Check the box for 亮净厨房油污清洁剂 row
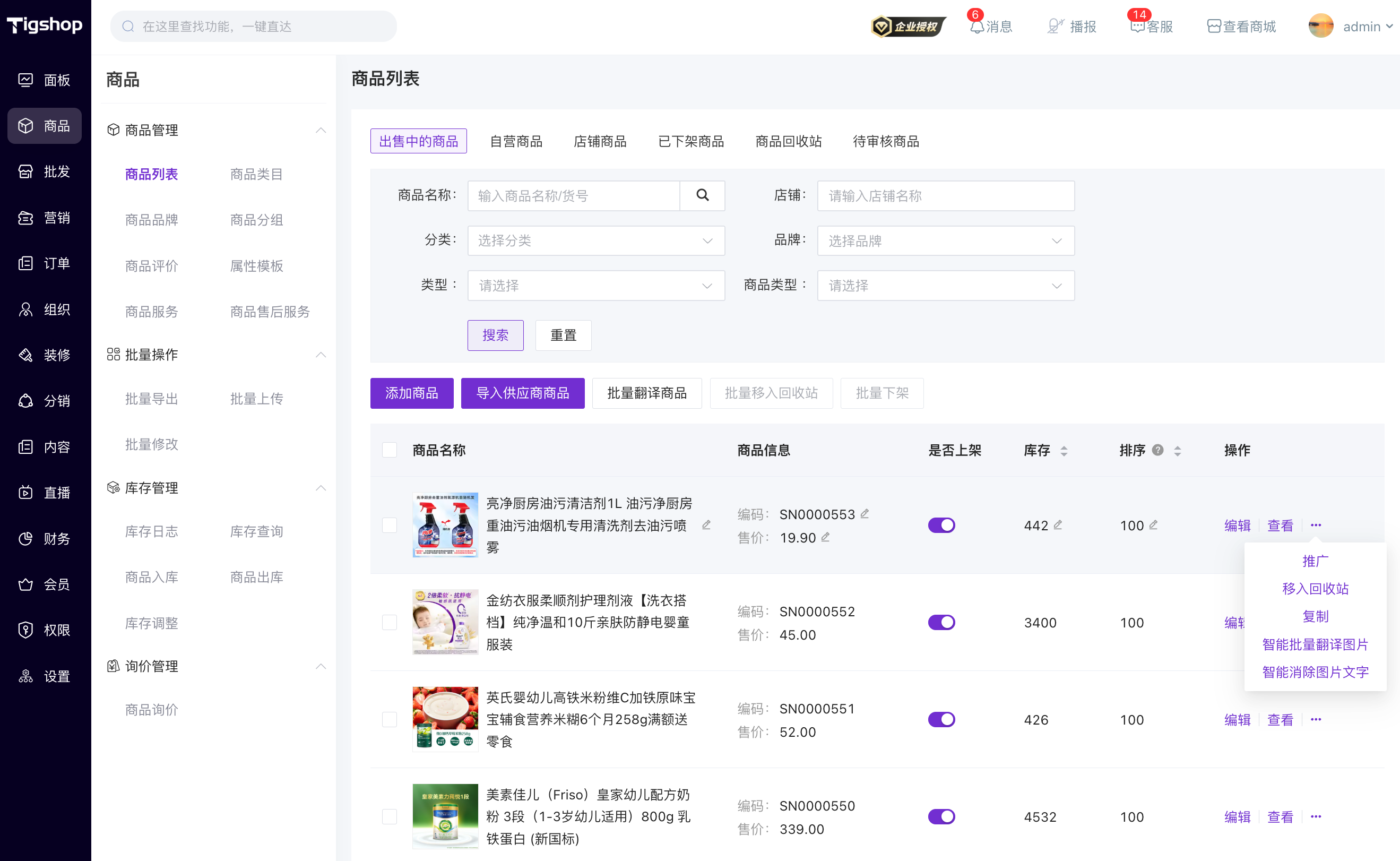This screenshot has height=861, width=1400. click(390, 525)
